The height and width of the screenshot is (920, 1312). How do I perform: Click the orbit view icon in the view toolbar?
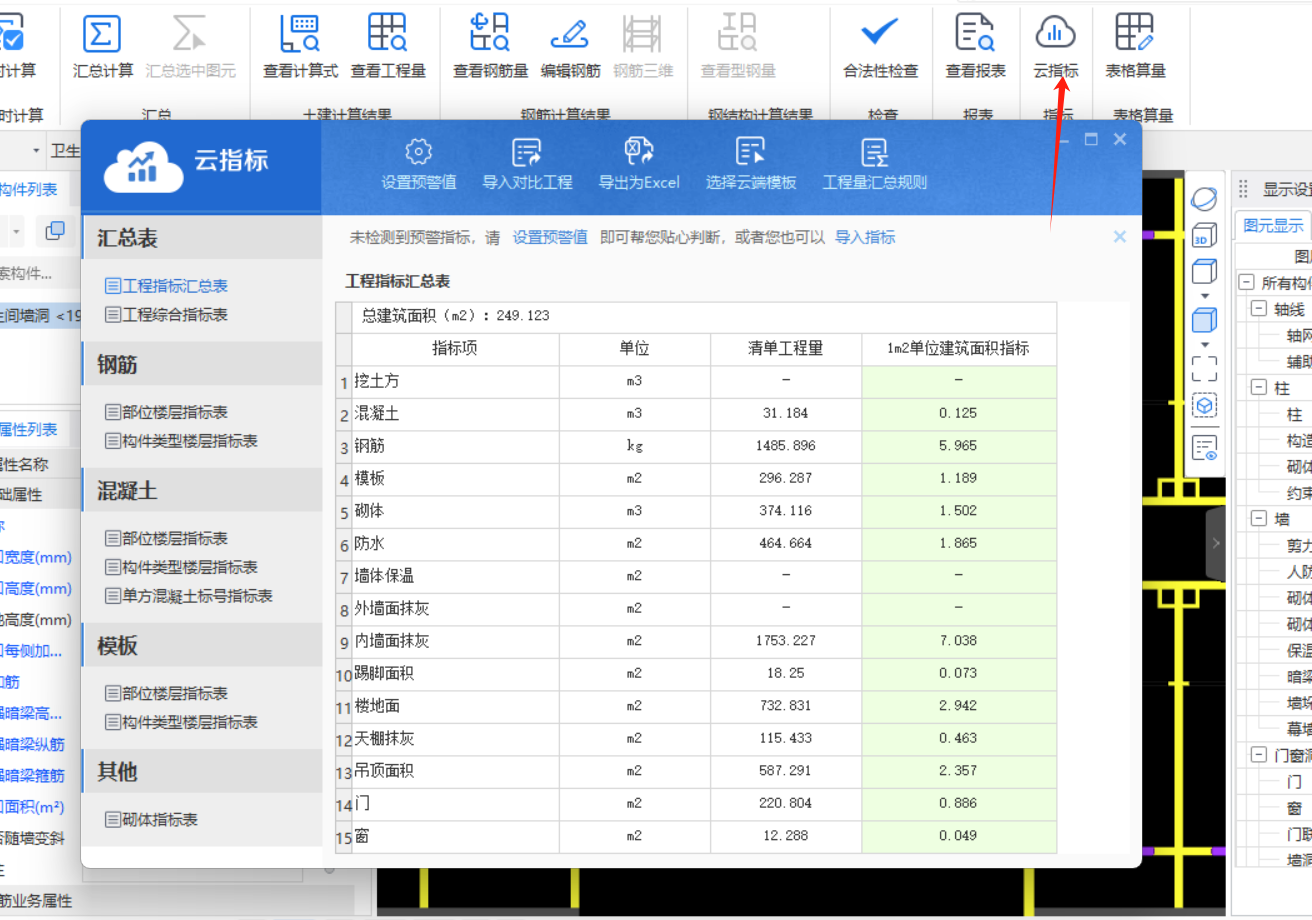(x=1205, y=198)
